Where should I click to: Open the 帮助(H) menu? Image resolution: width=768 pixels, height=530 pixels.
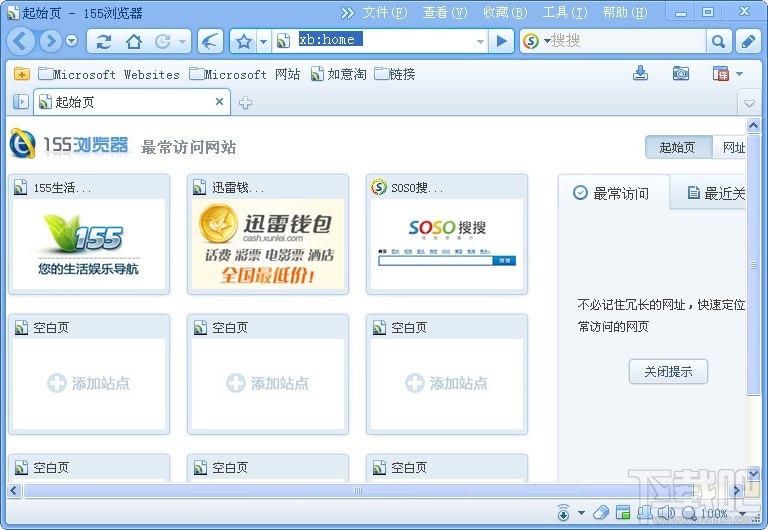click(624, 12)
